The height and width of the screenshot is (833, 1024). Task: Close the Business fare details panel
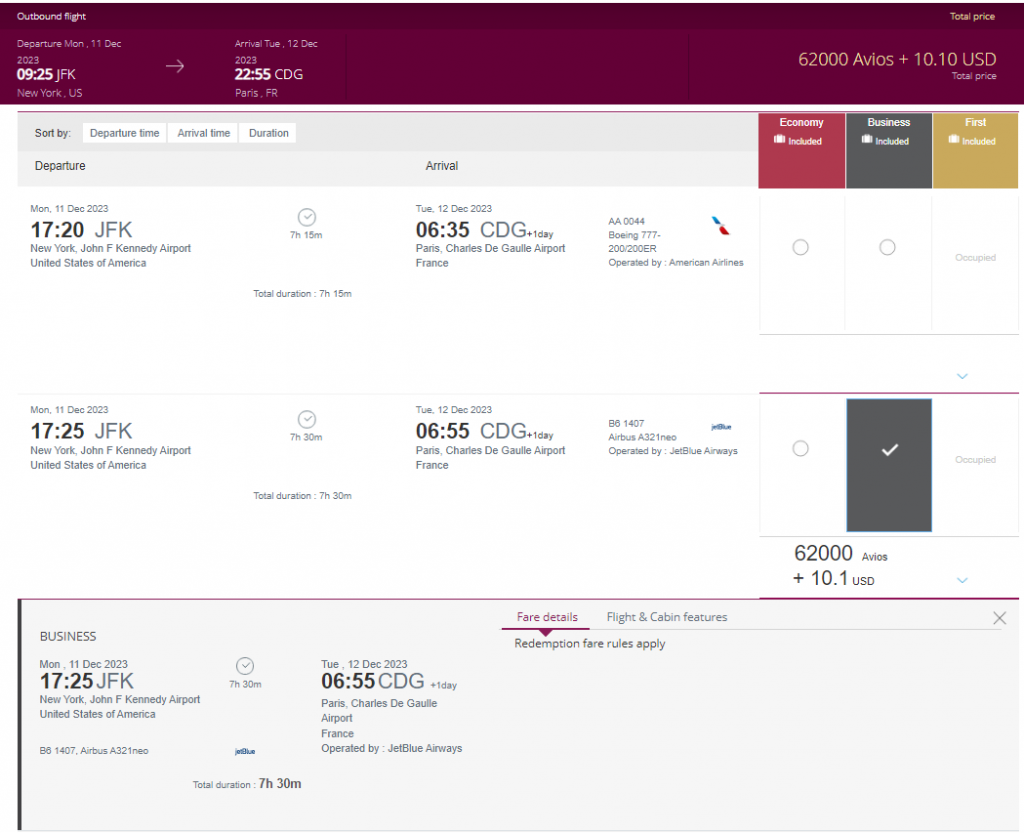[x=999, y=618]
